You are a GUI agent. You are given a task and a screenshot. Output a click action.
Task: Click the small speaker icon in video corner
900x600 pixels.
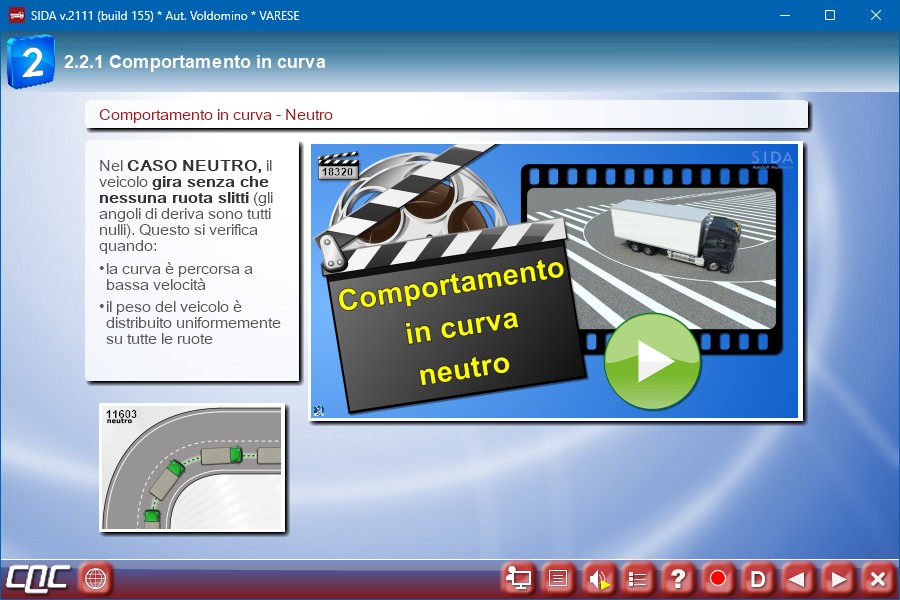coord(318,410)
